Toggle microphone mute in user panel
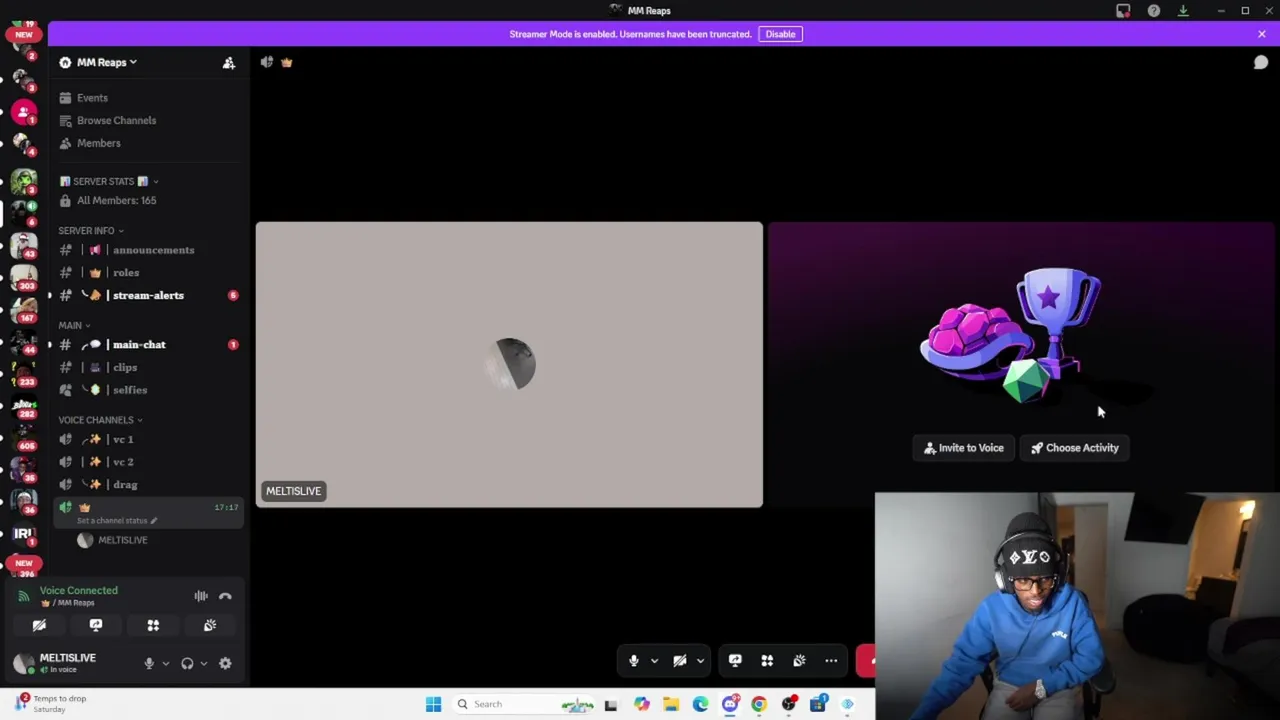This screenshot has height=720, width=1280. [149, 663]
